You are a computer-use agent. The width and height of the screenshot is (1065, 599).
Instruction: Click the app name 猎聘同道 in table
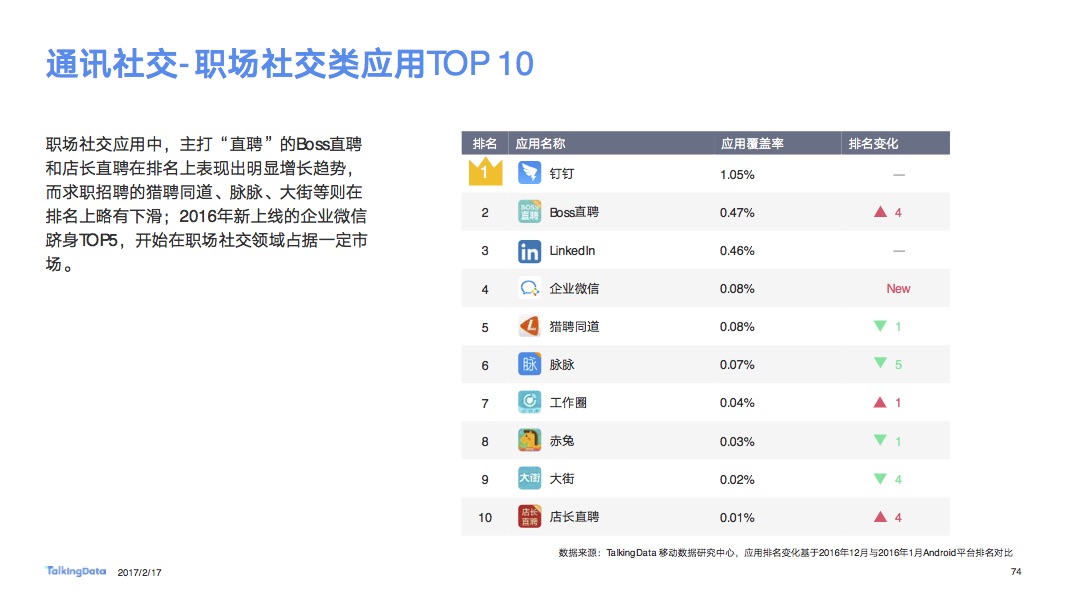tap(574, 327)
